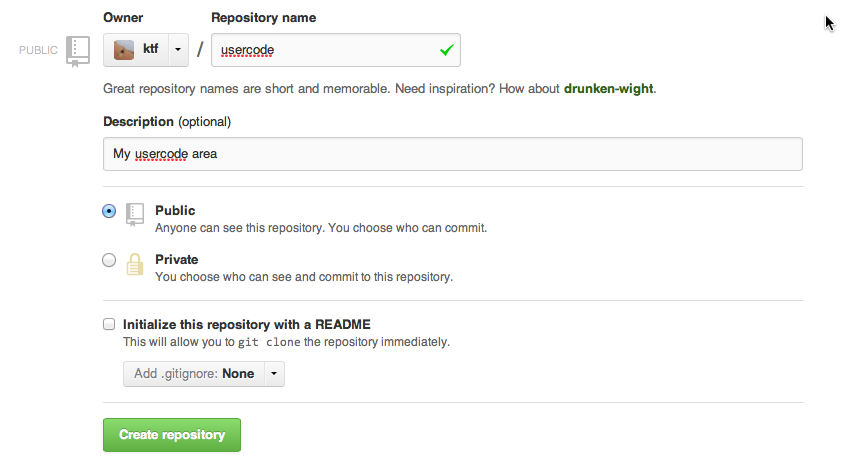Click the padlock icon next to Private option

pos(135,264)
